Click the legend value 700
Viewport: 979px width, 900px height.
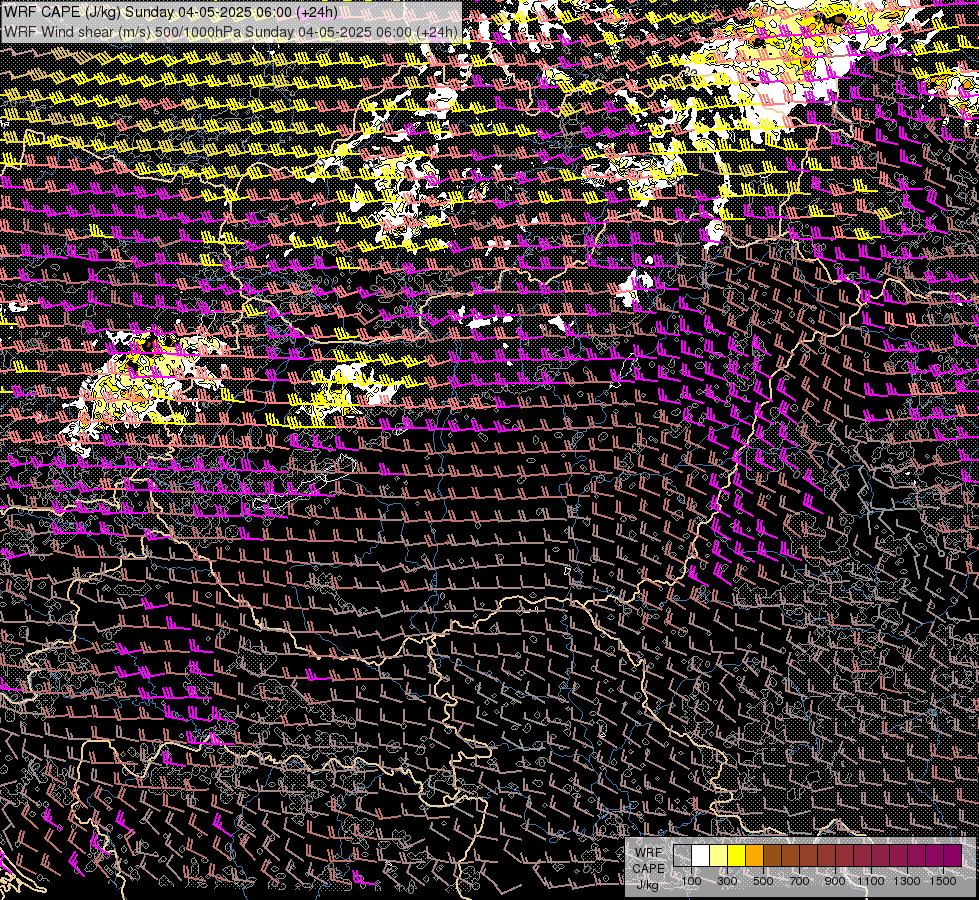pos(799,881)
